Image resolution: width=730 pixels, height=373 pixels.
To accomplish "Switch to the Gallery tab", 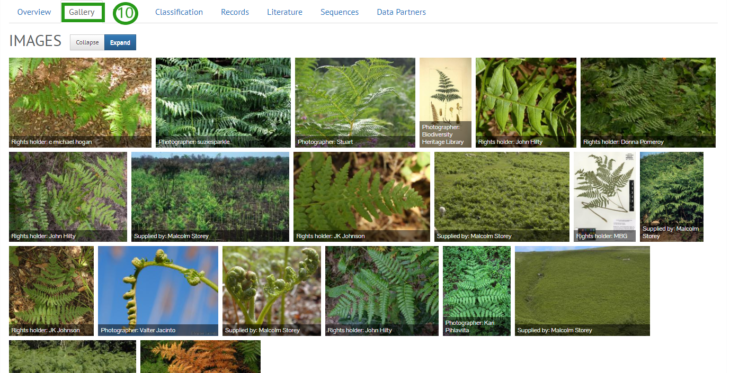I will coord(82,12).
